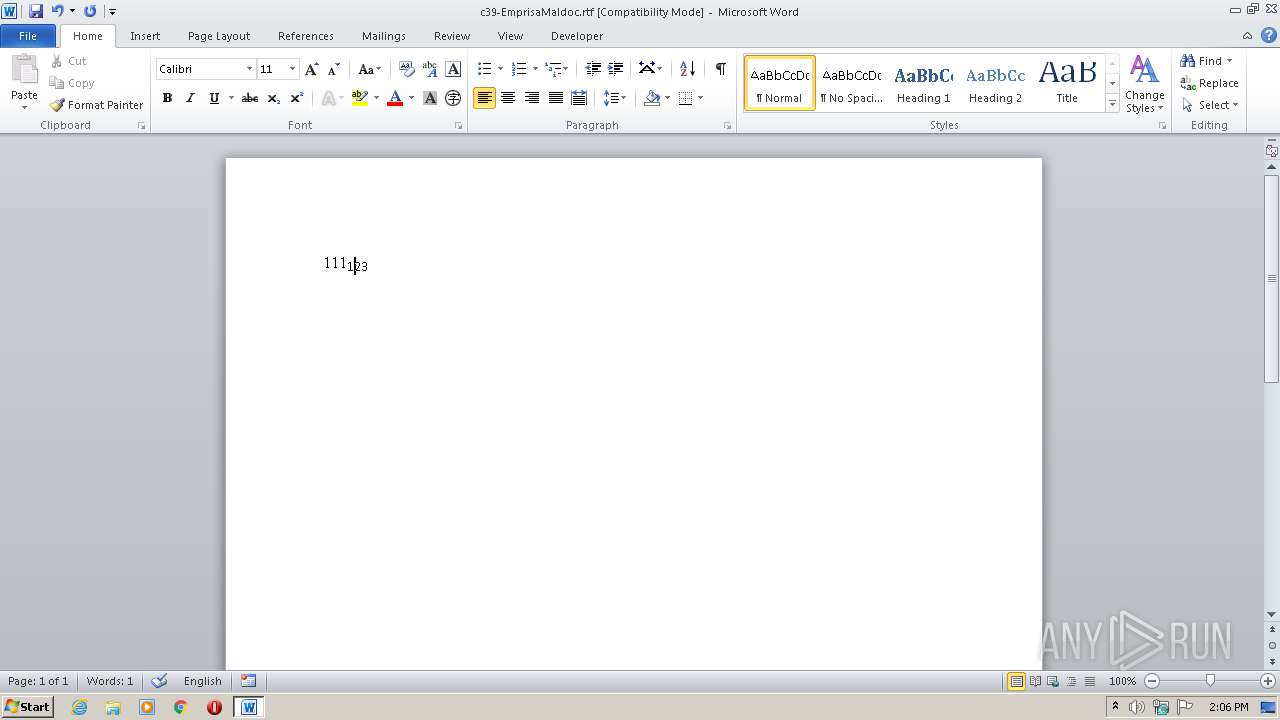Viewport: 1280px width, 720px height.
Task: Save document via Quick Access toolbar
Action: [36, 11]
